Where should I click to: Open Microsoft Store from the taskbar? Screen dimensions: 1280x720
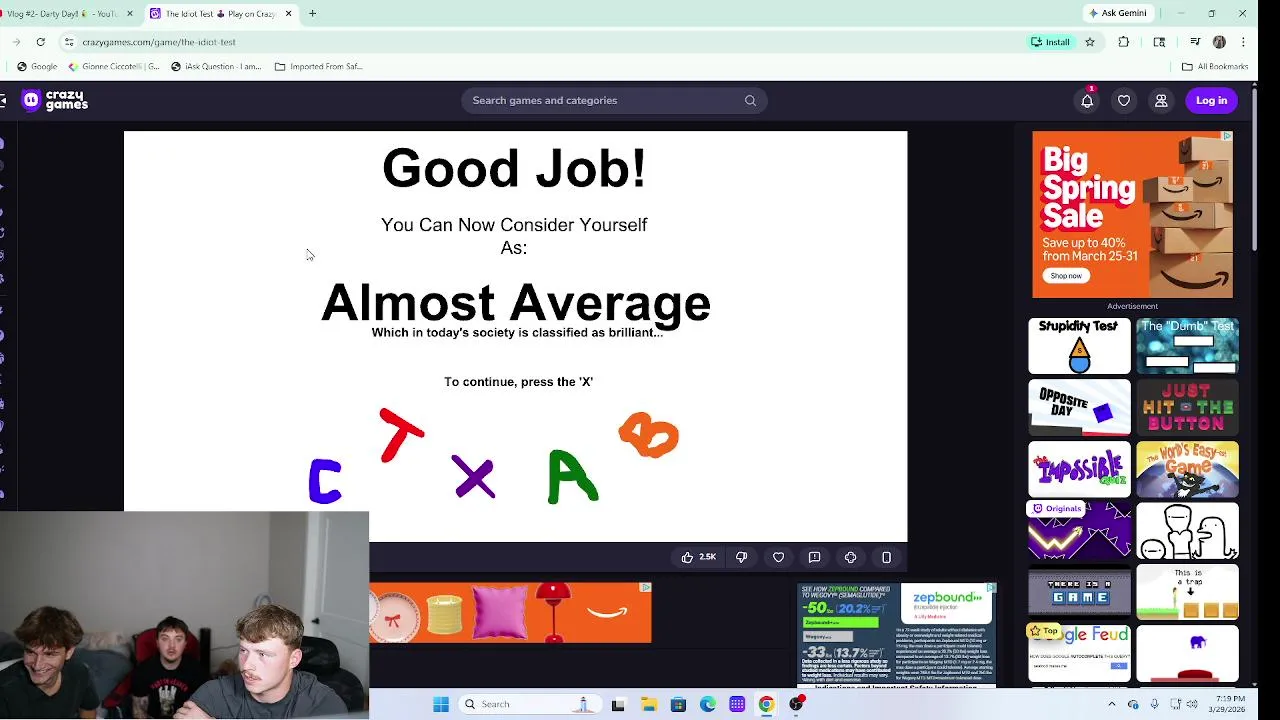tap(678, 704)
